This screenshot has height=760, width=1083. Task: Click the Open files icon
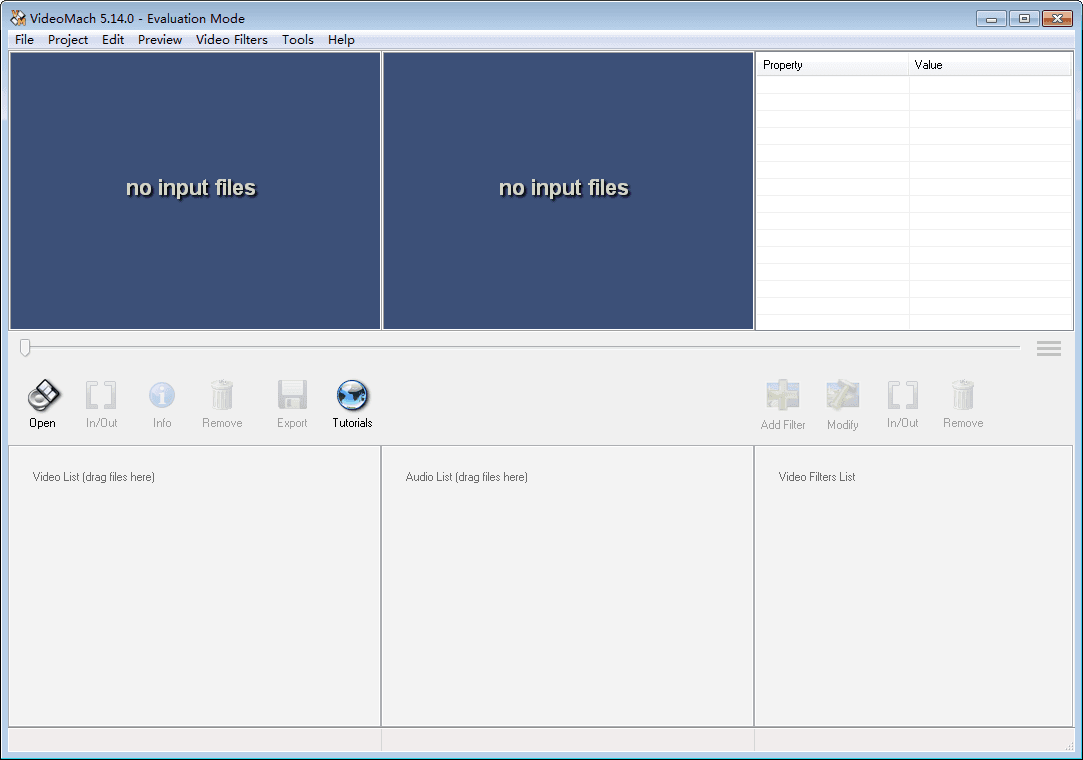click(x=43, y=396)
